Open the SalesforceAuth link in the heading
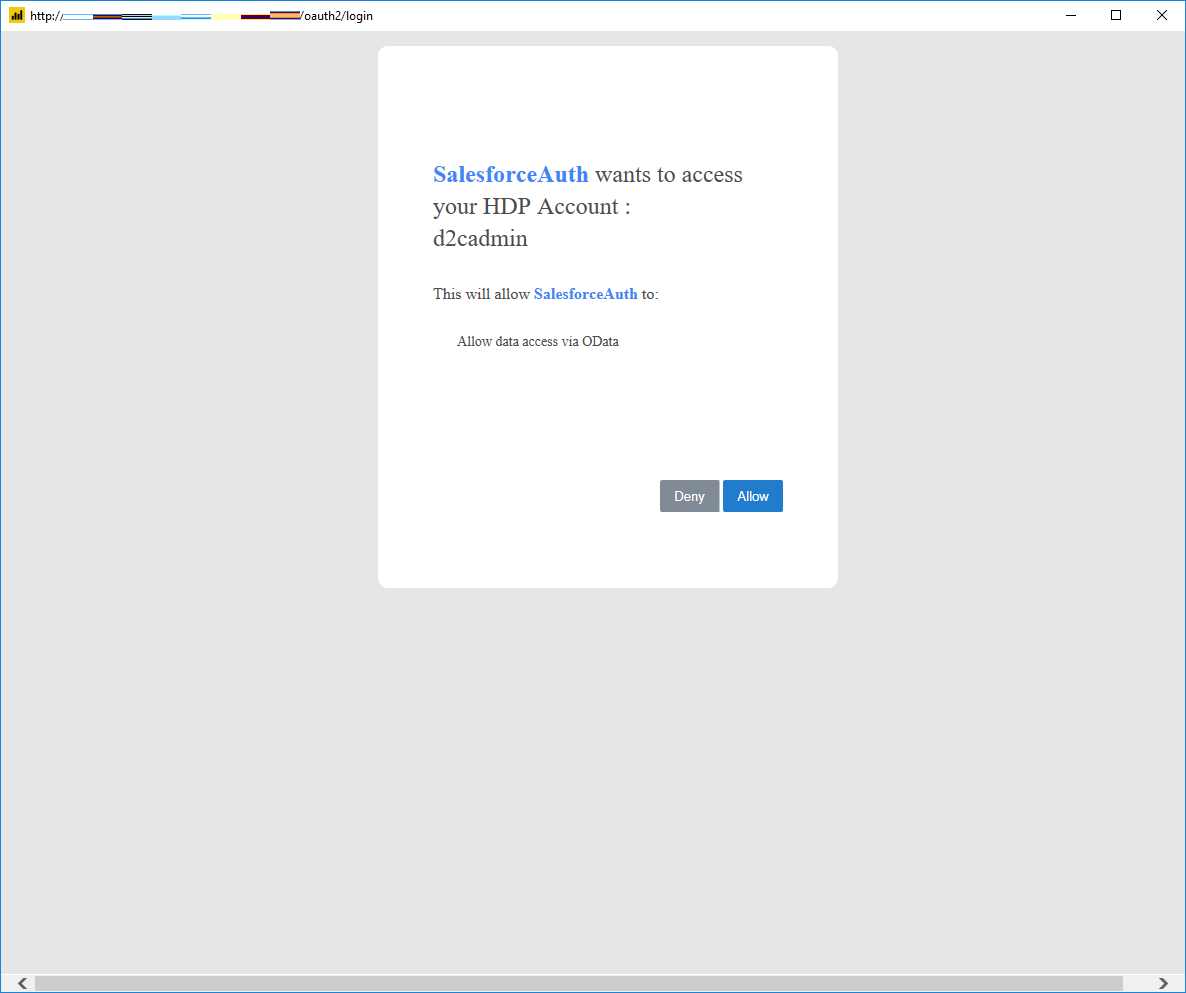 510,174
